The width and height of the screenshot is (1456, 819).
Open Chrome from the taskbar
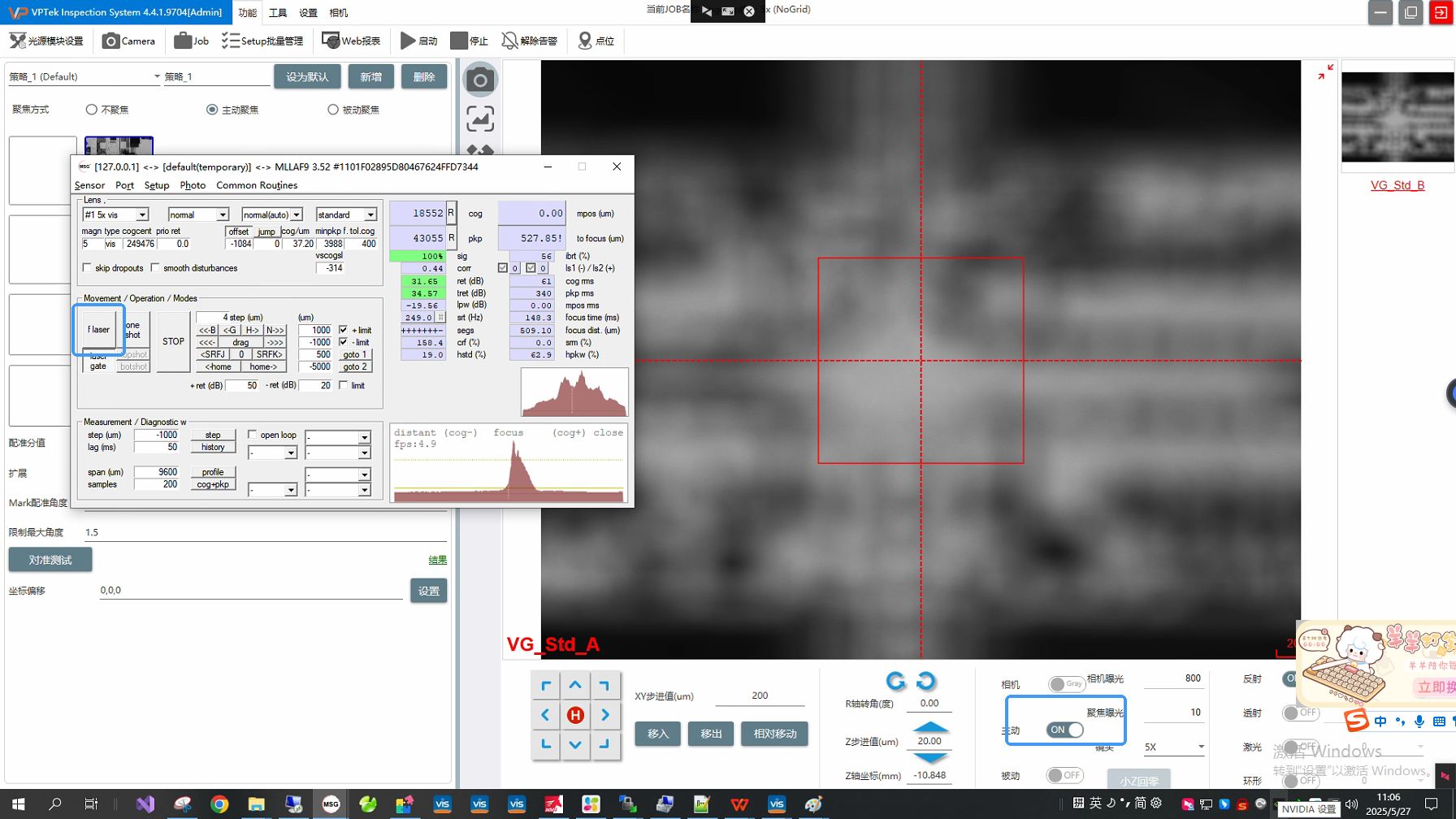[x=219, y=804]
